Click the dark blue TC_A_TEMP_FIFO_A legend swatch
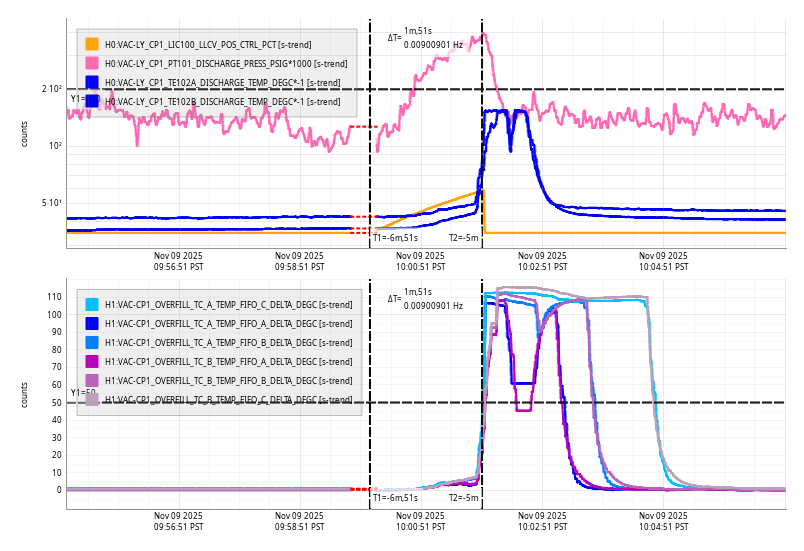 [x=92, y=323]
